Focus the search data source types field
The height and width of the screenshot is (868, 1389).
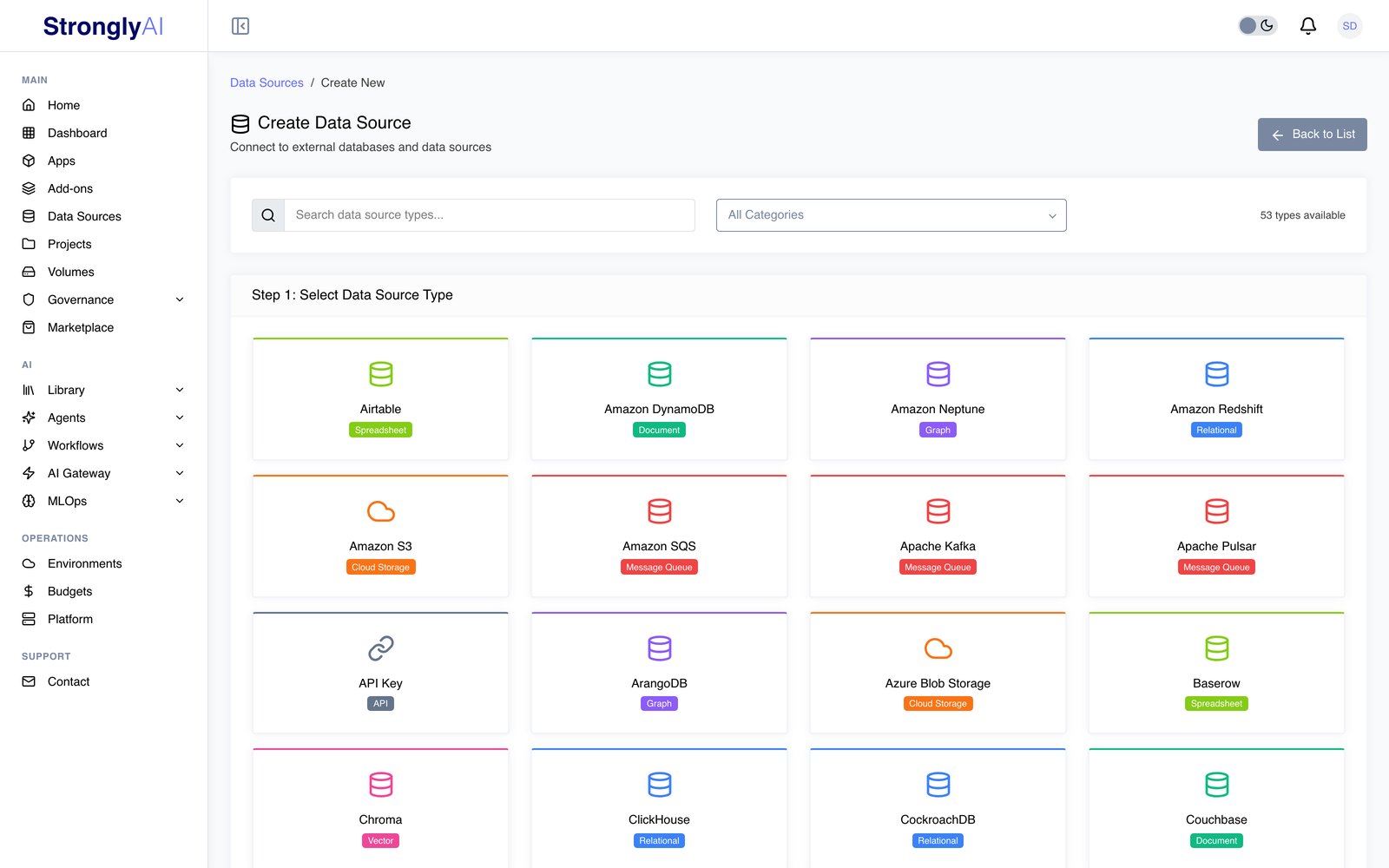coord(490,215)
